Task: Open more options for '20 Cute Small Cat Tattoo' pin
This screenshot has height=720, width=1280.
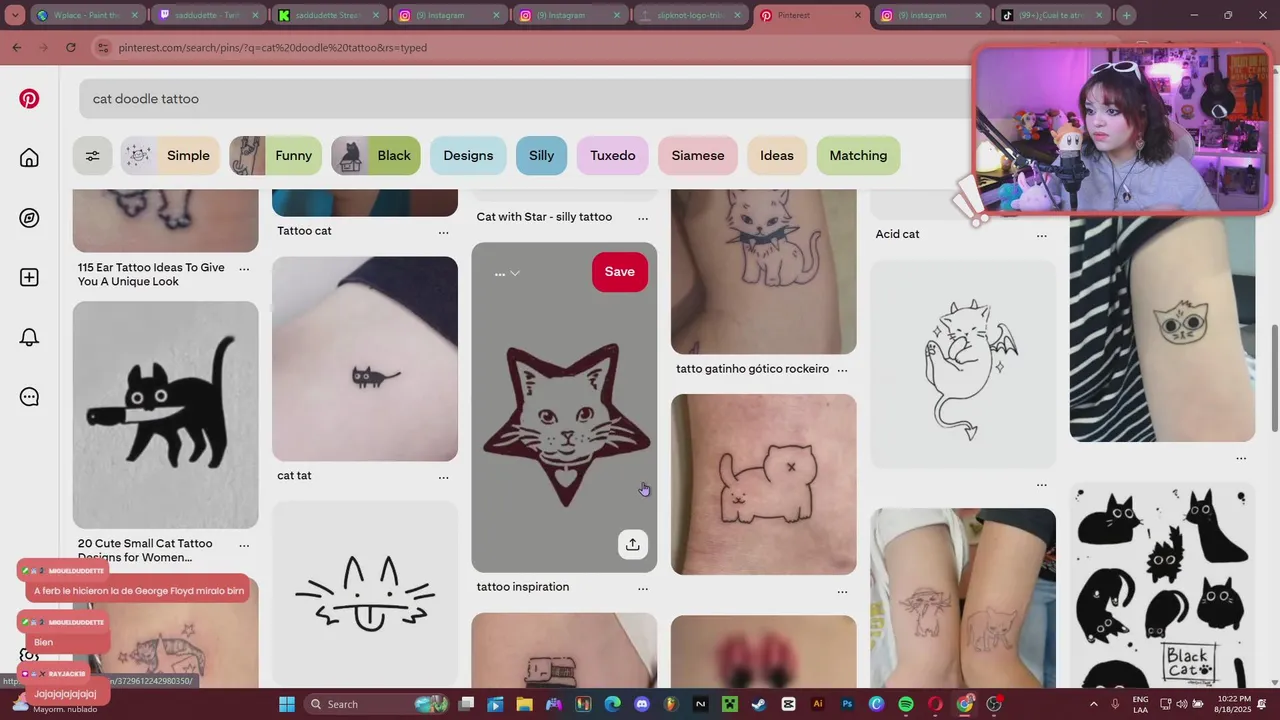Action: pyautogui.click(x=244, y=545)
